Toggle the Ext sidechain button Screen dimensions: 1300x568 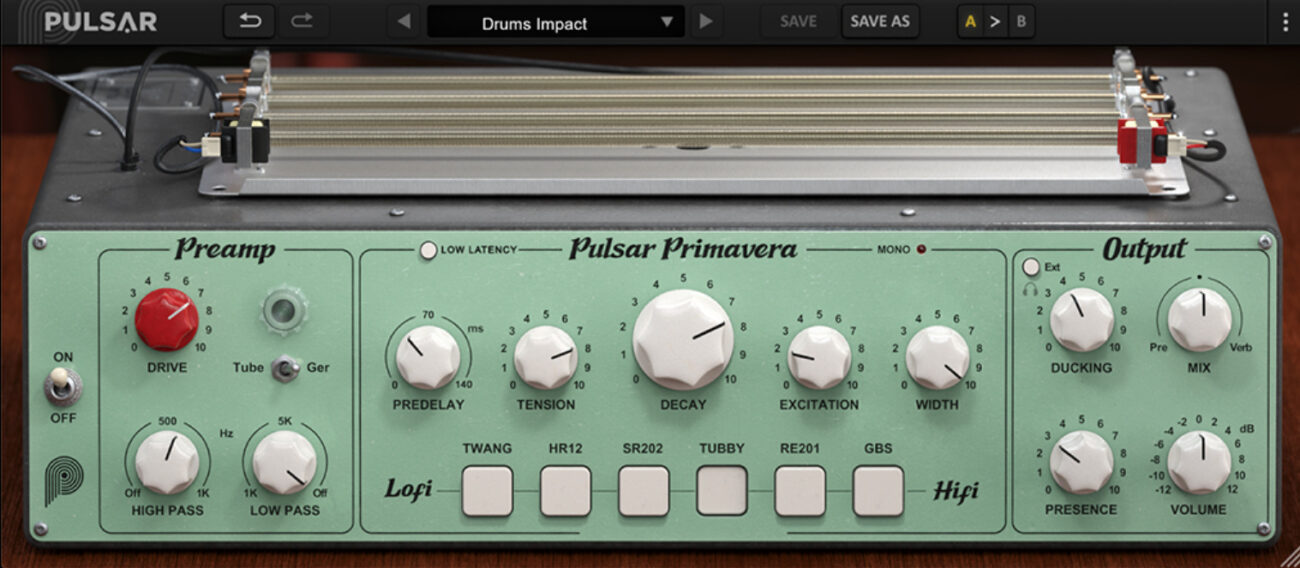pyautogui.click(x=1032, y=267)
